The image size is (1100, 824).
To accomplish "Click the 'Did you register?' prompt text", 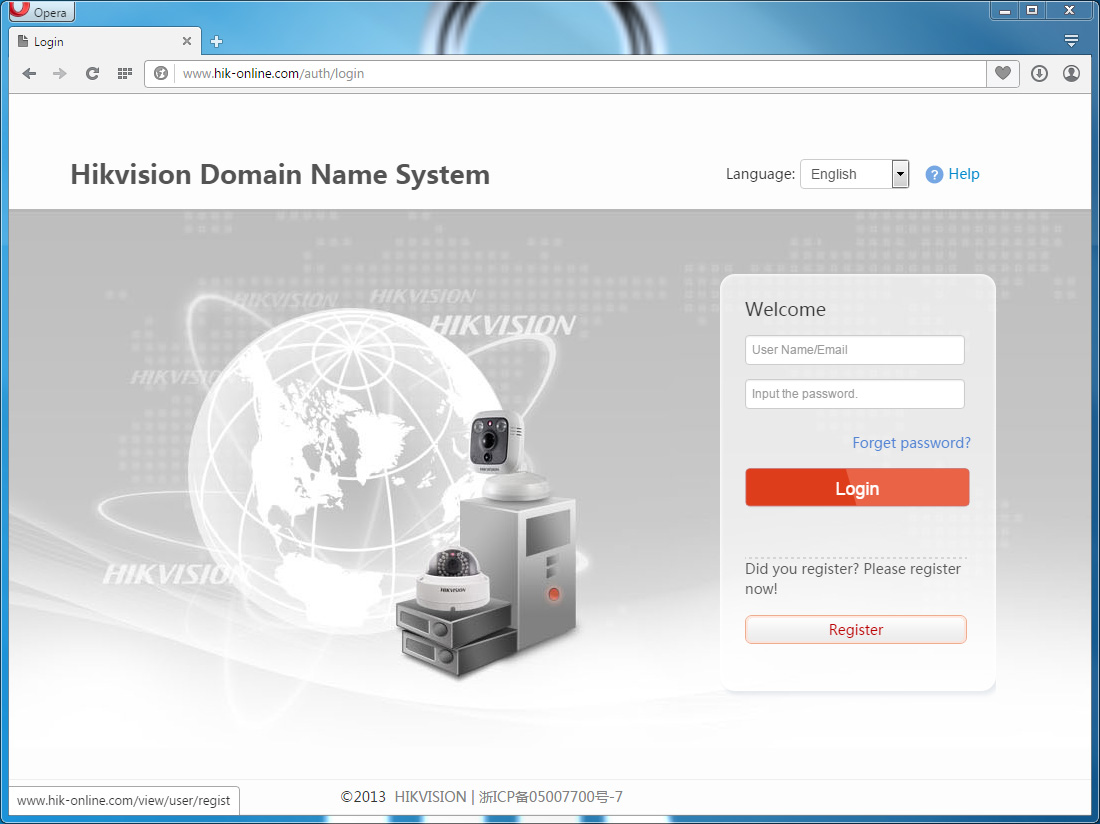I will [x=853, y=579].
